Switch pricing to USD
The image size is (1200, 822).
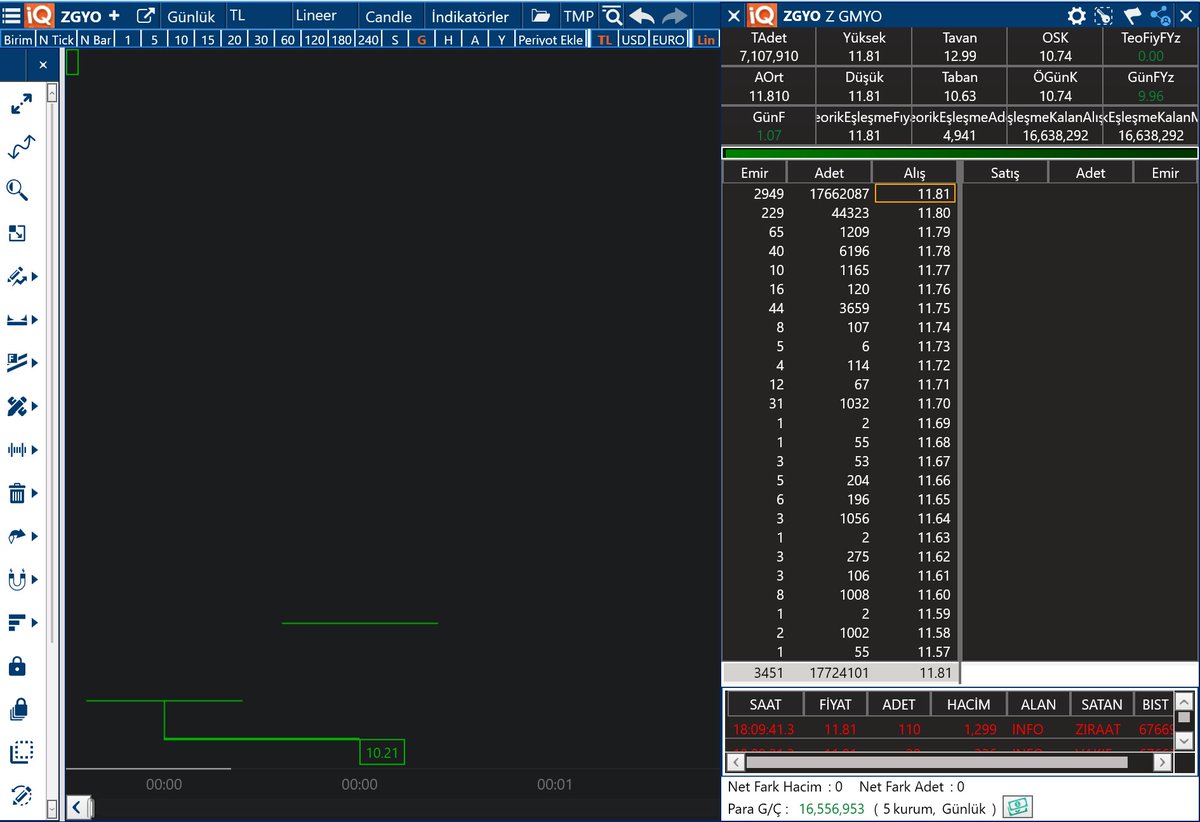(634, 40)
